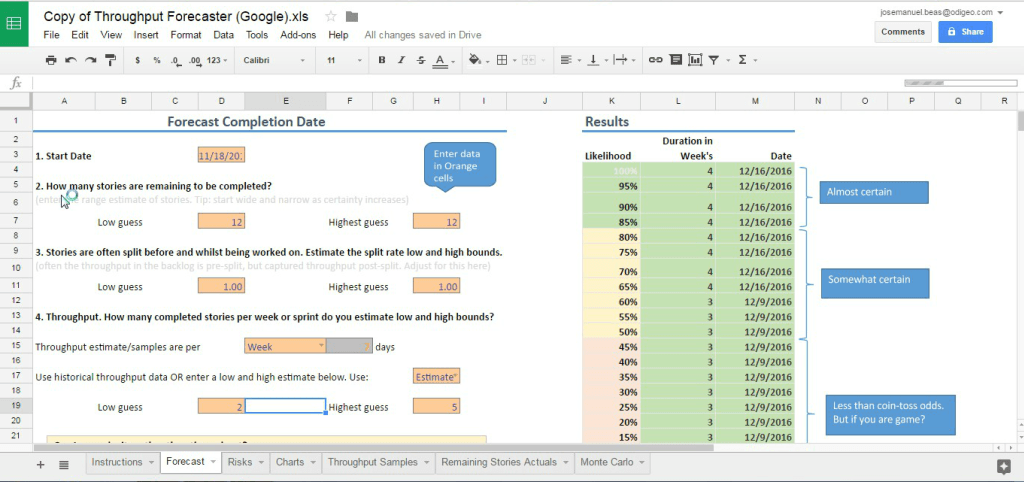Toggle bold formatting

382,60
